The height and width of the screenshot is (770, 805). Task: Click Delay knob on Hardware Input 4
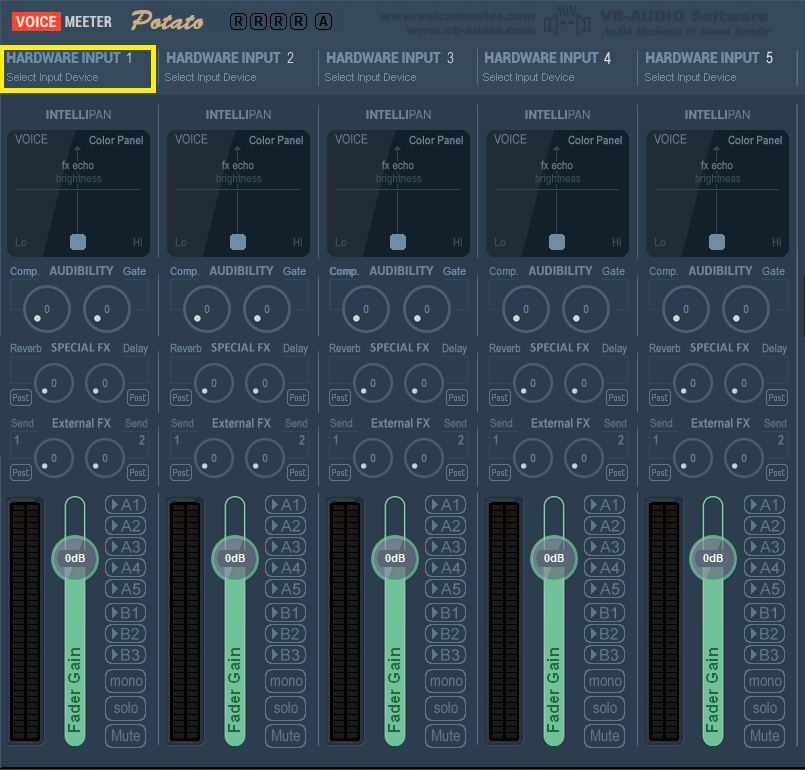[x=583, y=383]
